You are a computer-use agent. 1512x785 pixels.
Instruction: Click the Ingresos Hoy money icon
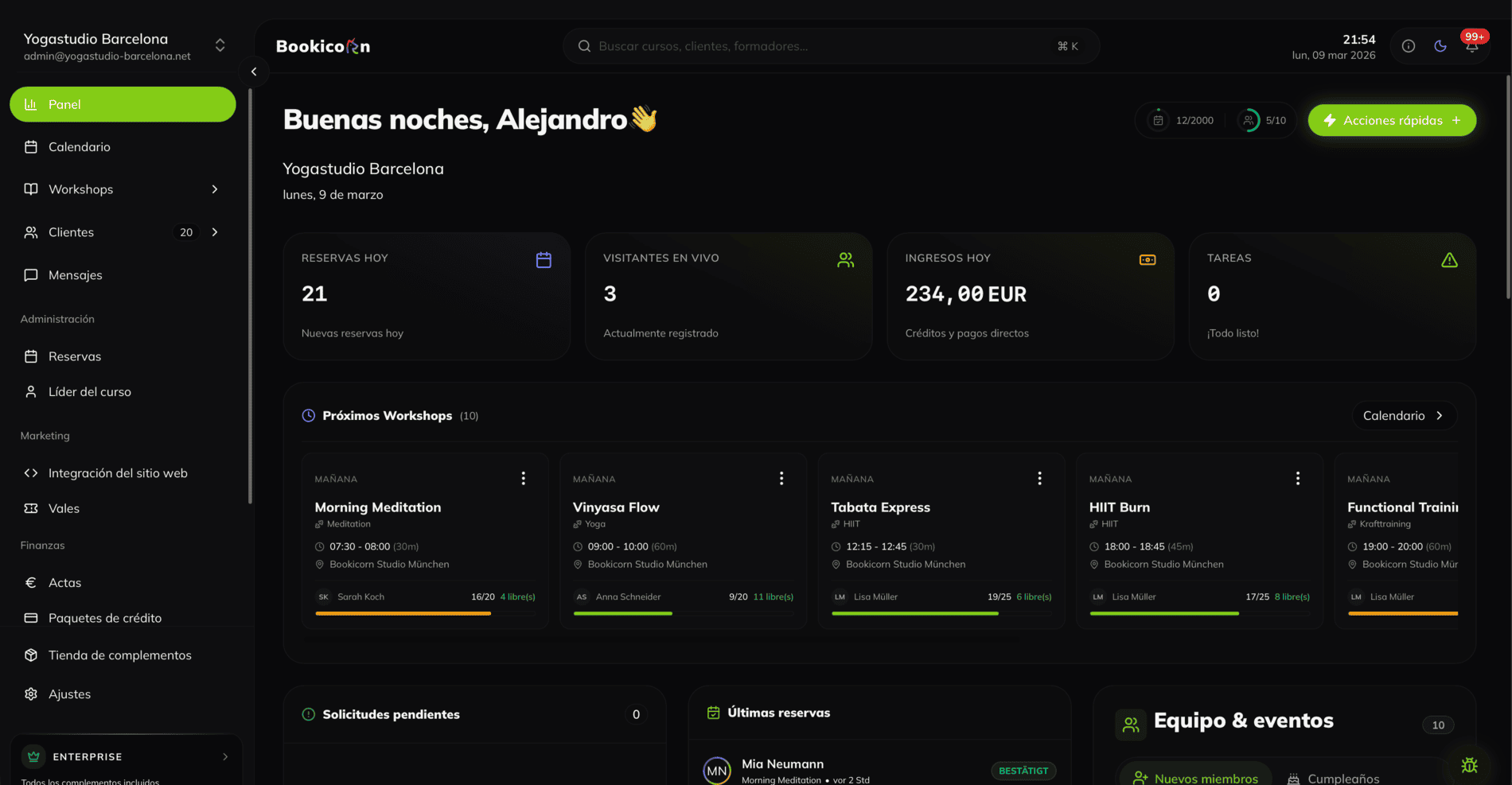tap(1147, 260)
